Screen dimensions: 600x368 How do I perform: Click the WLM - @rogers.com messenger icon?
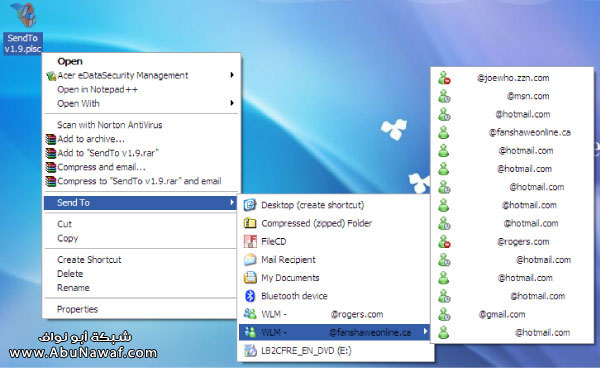pyautogui.click(x=250, y=314)
